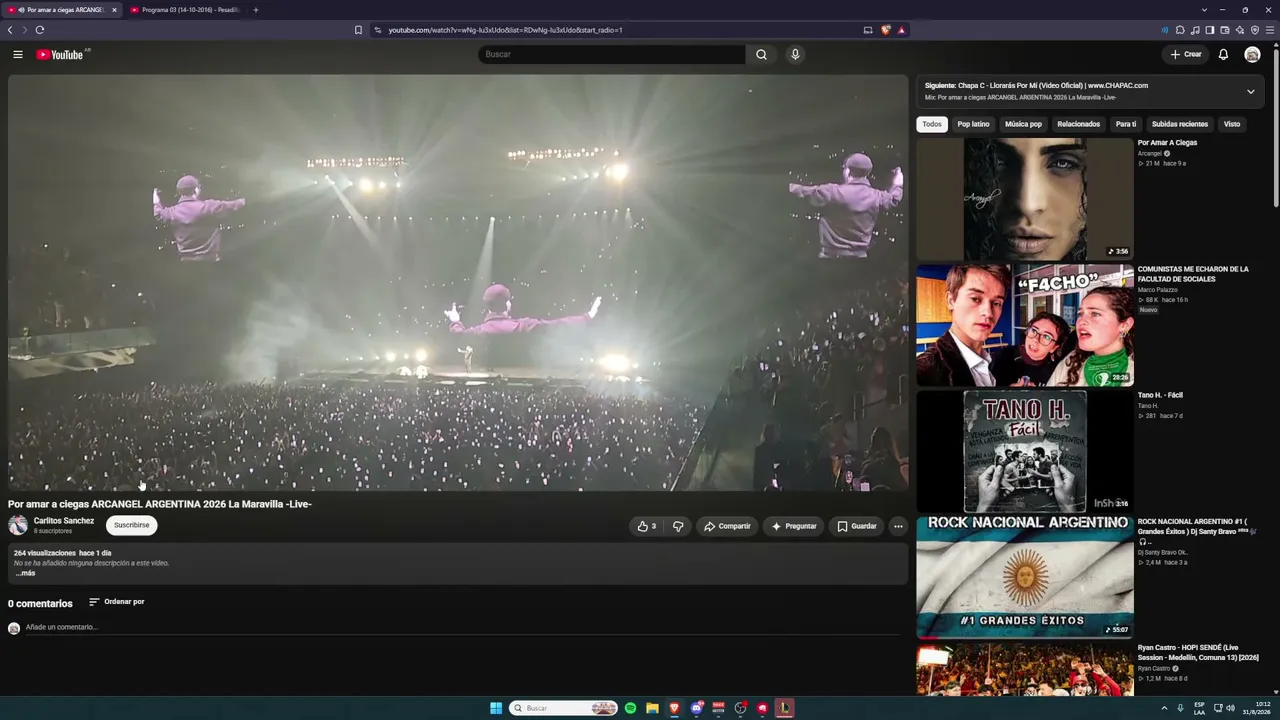
Task: Click the magnifier search button in YouTube
Action: tap(761, 54)
